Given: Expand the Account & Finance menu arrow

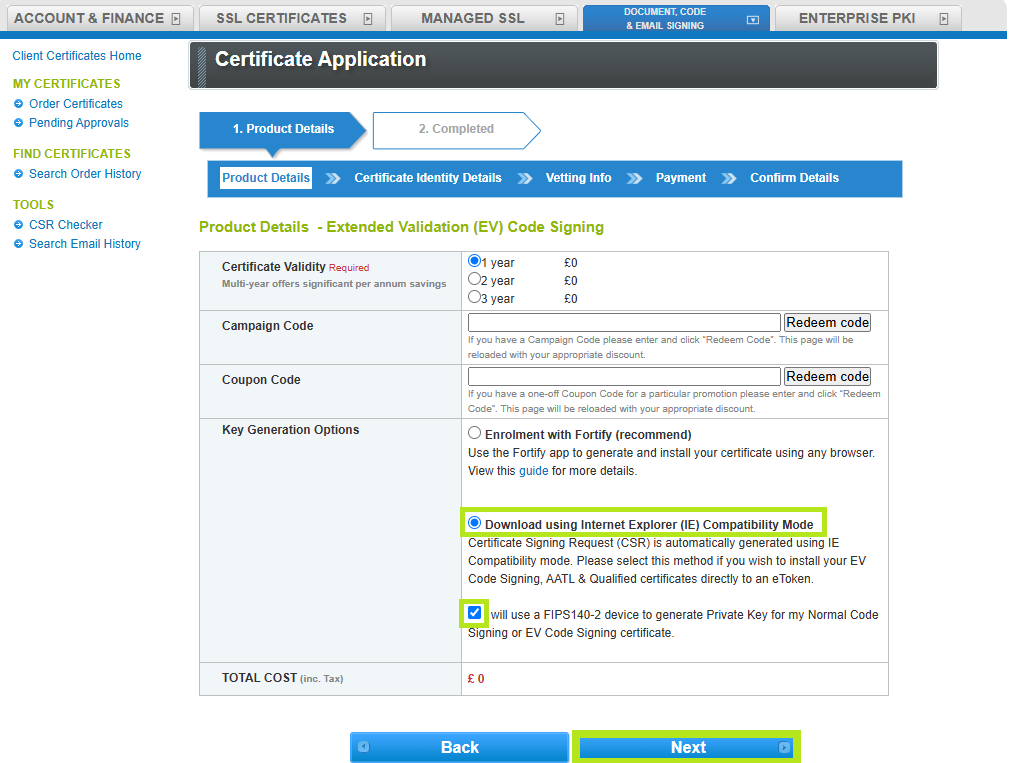Looking at the screenshot, I should (x=176, y=19).
